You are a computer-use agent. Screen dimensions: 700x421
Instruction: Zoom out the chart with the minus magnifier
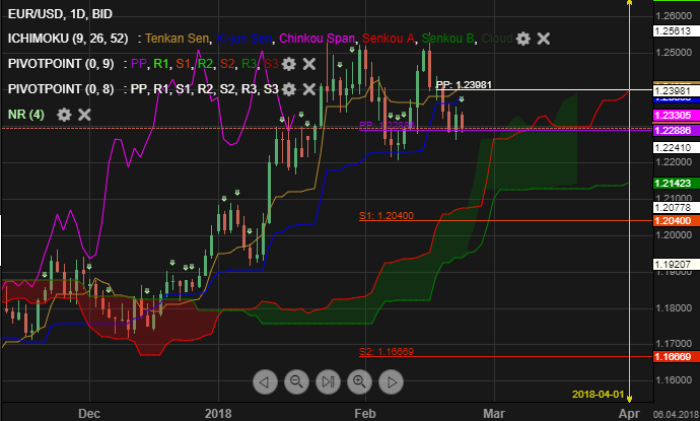pos(296,382)
